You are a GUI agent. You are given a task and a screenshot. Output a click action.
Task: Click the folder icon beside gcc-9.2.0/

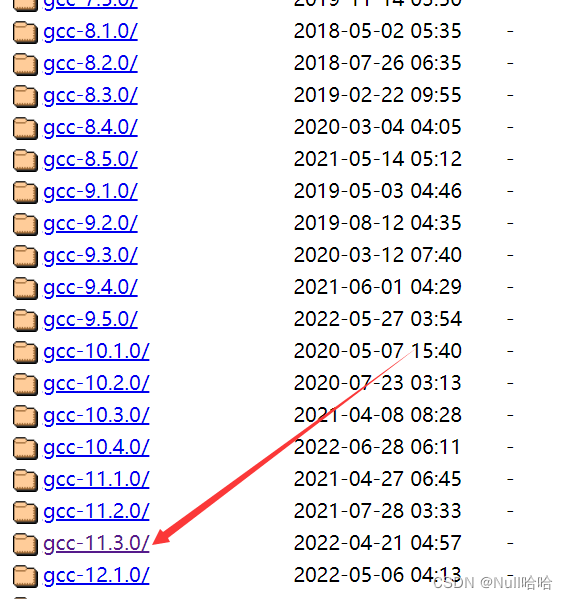pyautogui.click(x=25, y=225)
